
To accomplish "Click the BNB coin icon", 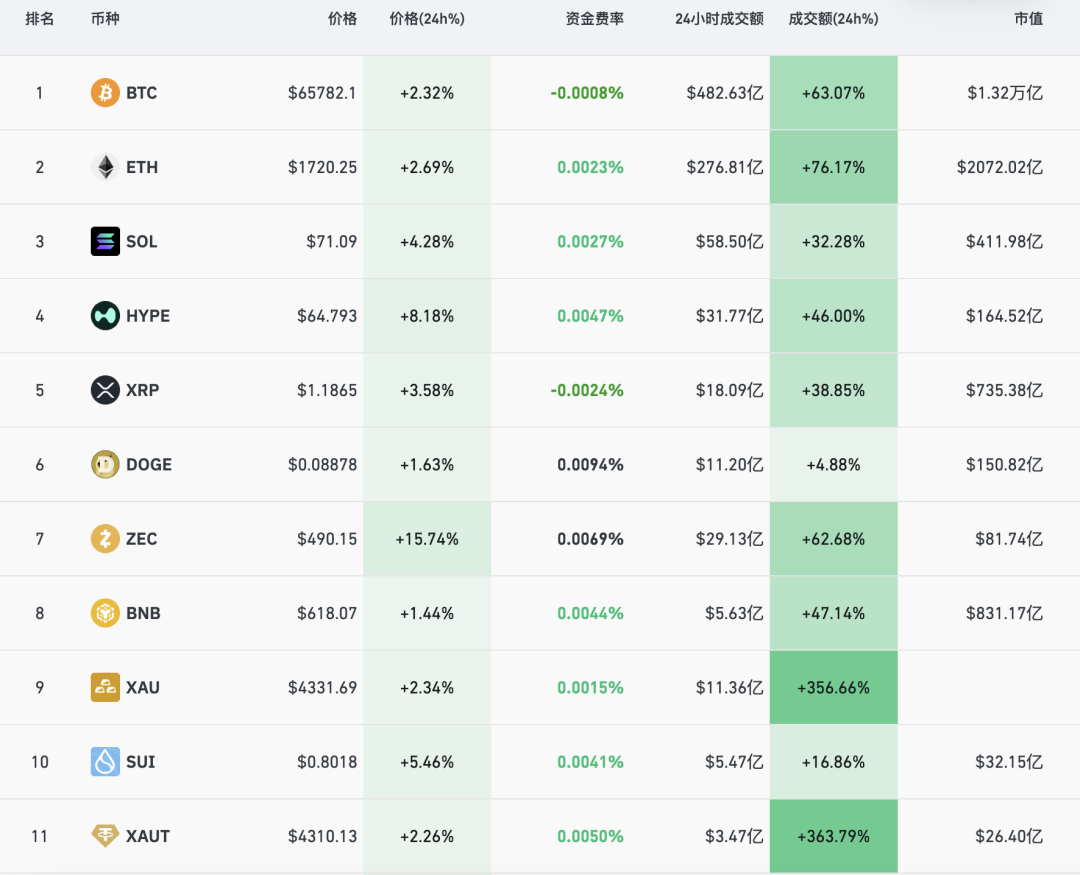I will coord(105,613).
